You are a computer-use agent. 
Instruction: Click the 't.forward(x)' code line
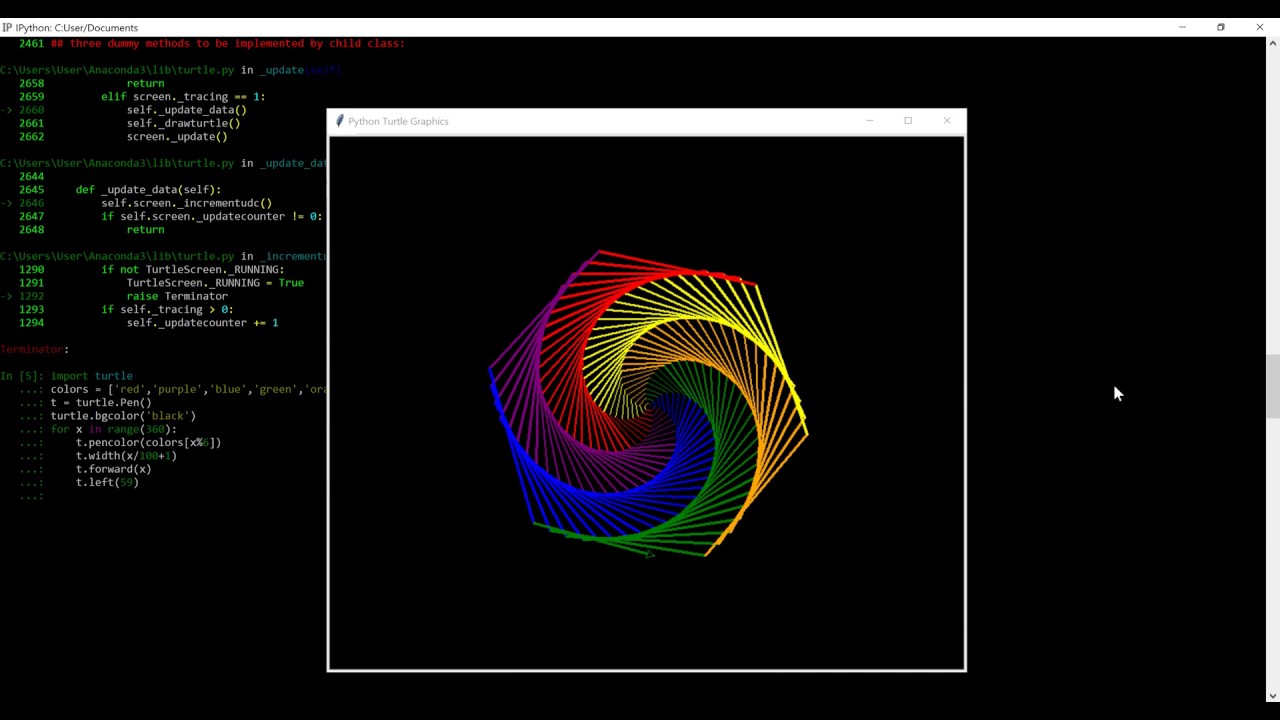[x=113, y=469]
